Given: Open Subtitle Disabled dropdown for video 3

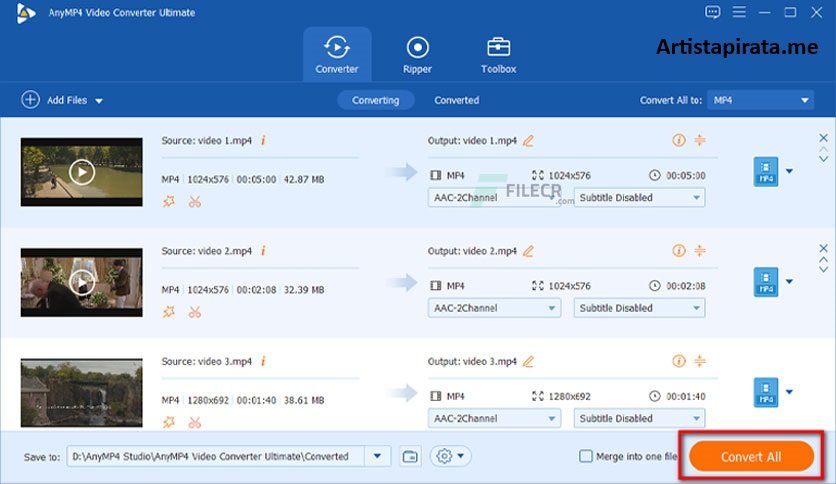Looking at the screenshot, I should click(x=639, y=419).
